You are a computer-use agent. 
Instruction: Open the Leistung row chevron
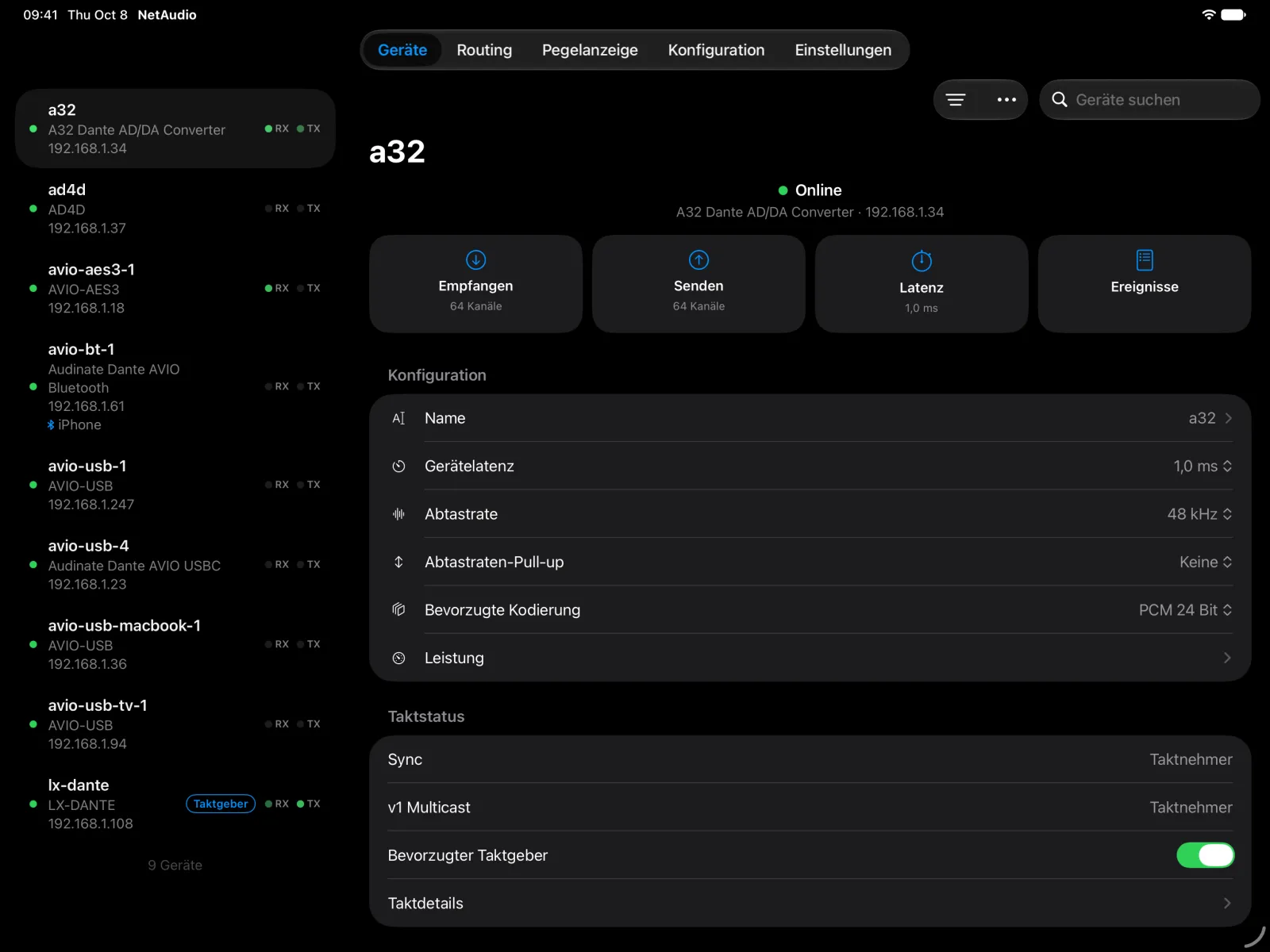pyautogui.click(x=1227, y=658)
